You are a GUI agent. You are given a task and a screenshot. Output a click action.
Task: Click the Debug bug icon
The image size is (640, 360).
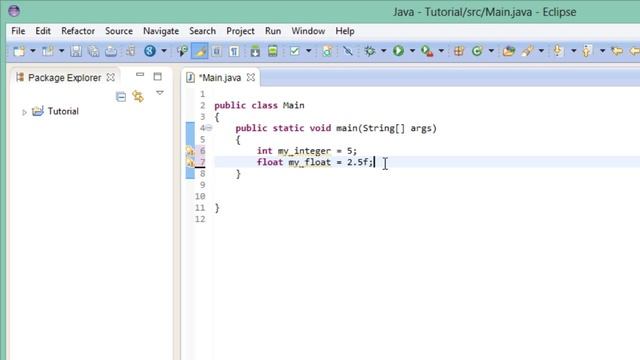[370, 51]
